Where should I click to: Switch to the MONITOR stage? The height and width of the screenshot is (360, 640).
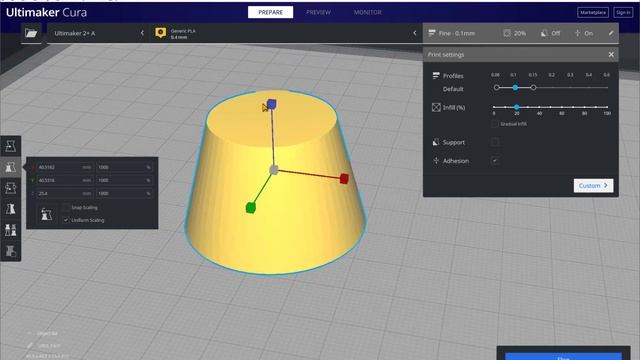[368, 12]
